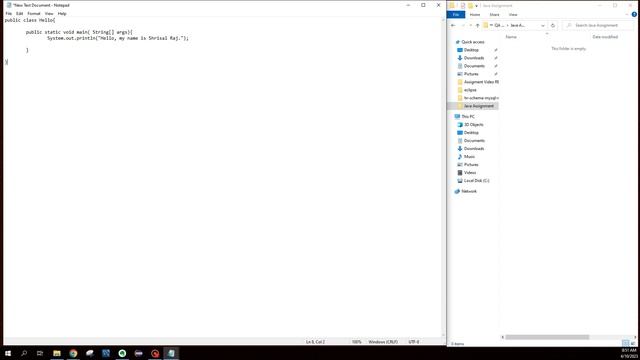Open File Explorer from the taskbar
The width and height of the screenshot is (640, 360).
point(57,353)
